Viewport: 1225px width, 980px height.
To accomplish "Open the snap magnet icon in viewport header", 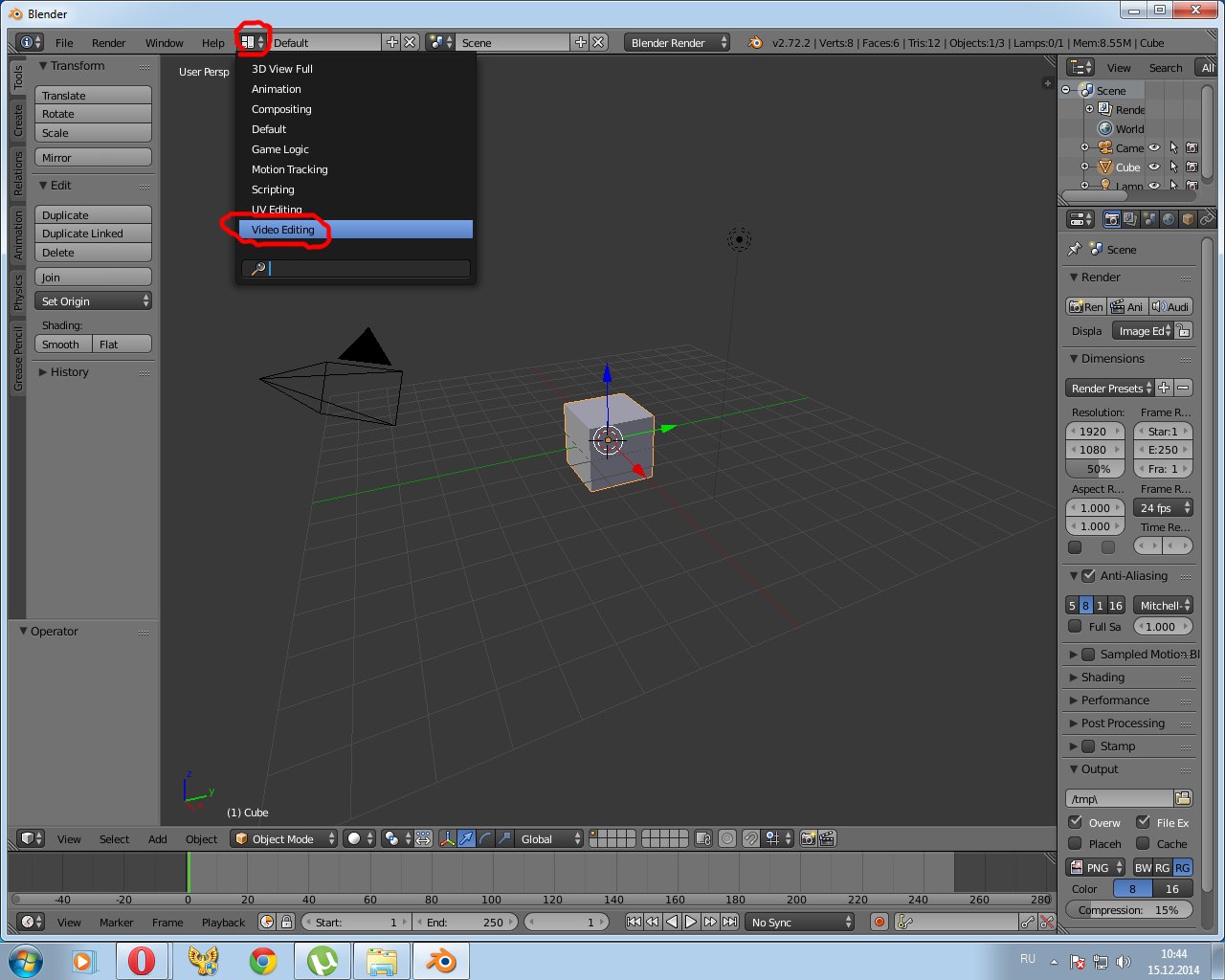I will (x=751, y=838).
